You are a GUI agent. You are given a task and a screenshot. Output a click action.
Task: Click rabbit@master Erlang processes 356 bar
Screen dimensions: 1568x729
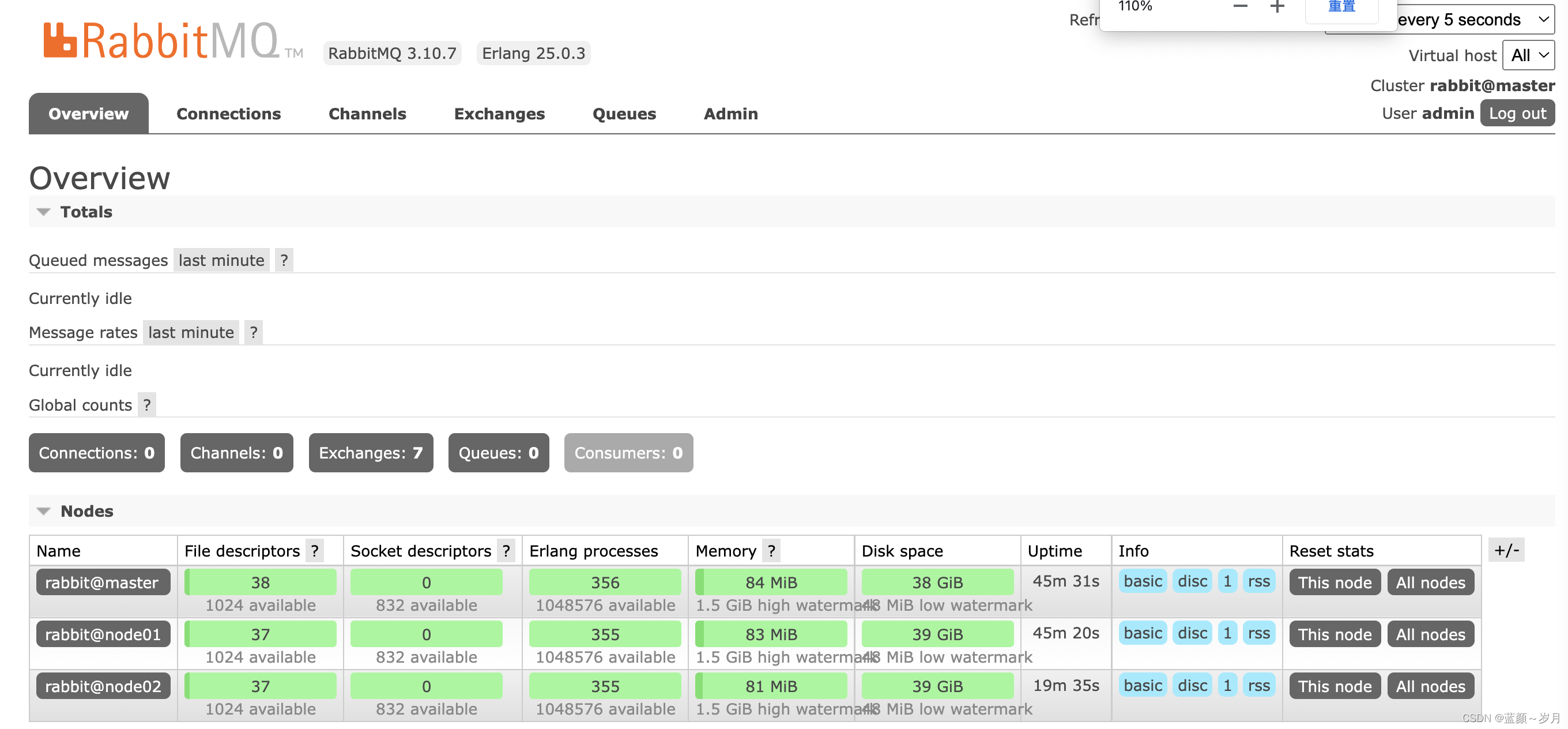pyautogui.click(x=605, y=583)
